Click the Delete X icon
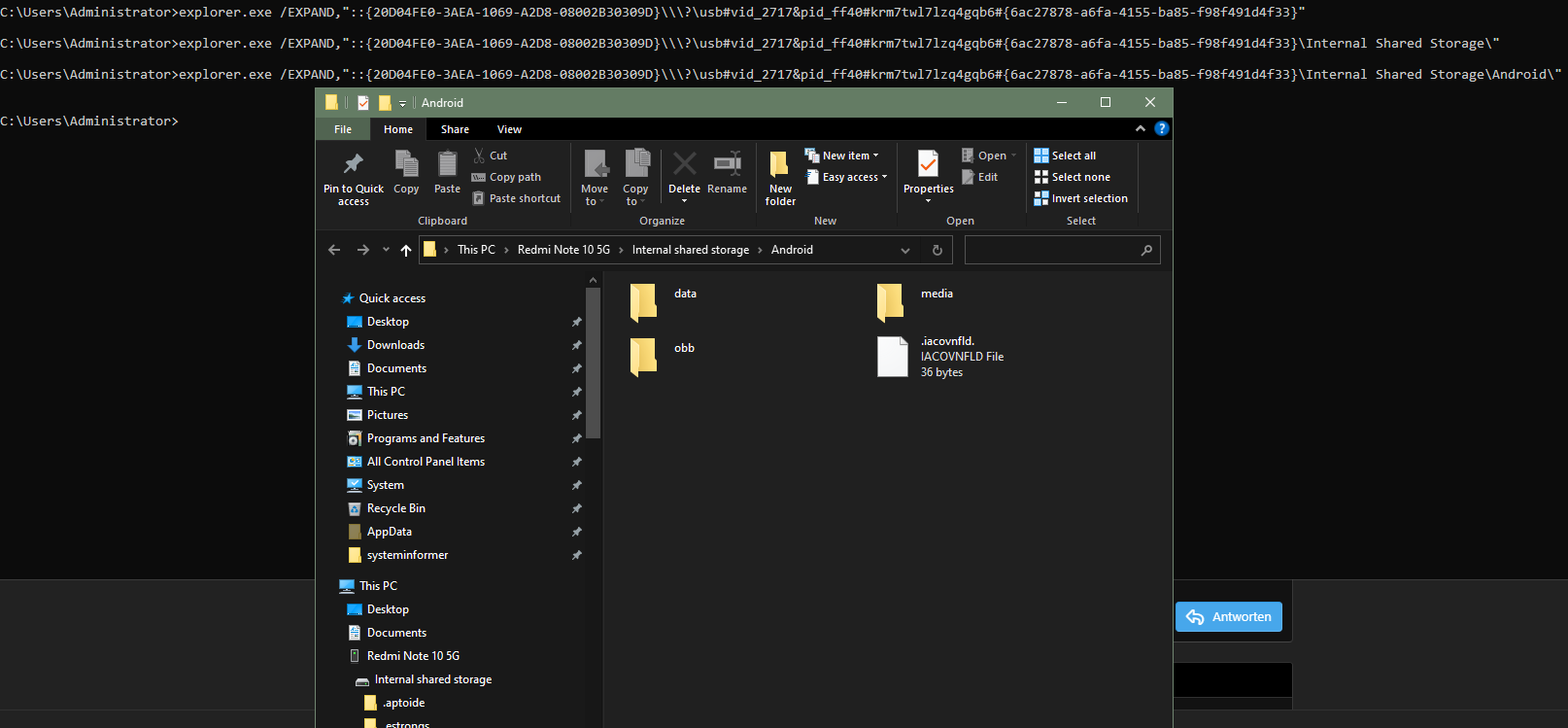 [684, 163]
